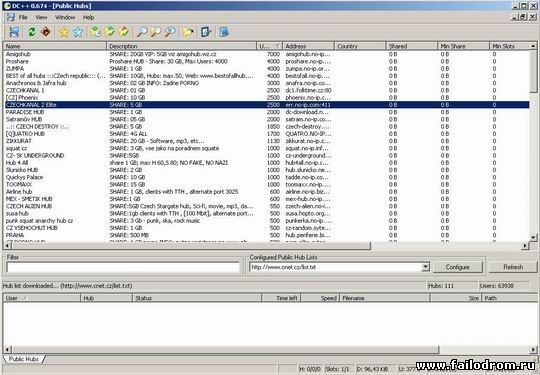
Task: Open Favorite Hubs via yellow star icon
Action: tap(64, 32)
